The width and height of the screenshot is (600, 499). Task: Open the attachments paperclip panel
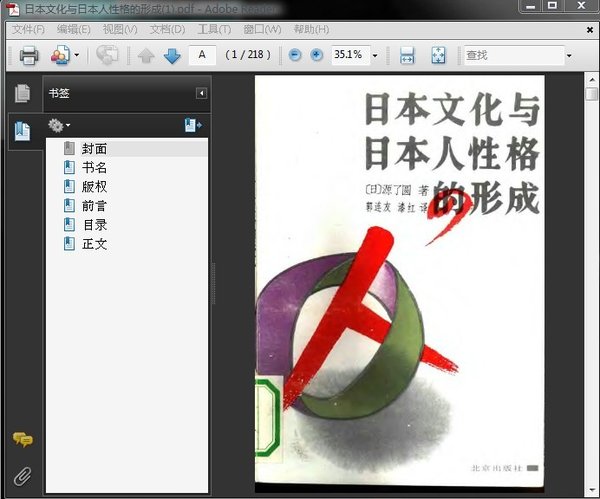pyautogui.click(x=23, y=476)
